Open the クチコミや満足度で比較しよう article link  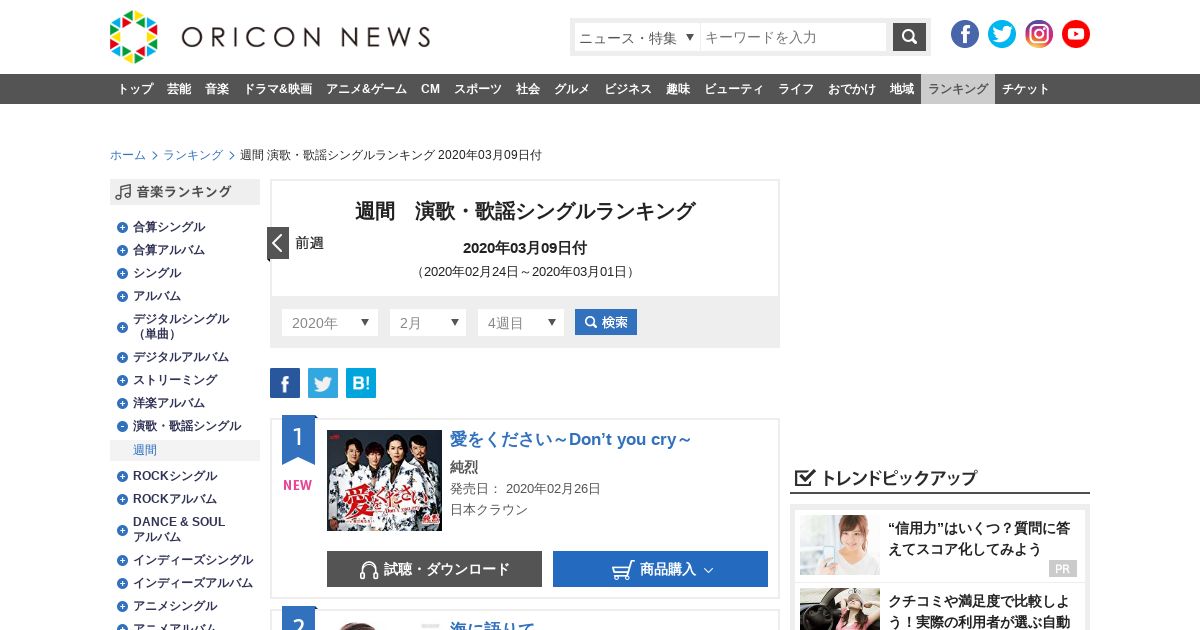(979, 611)
